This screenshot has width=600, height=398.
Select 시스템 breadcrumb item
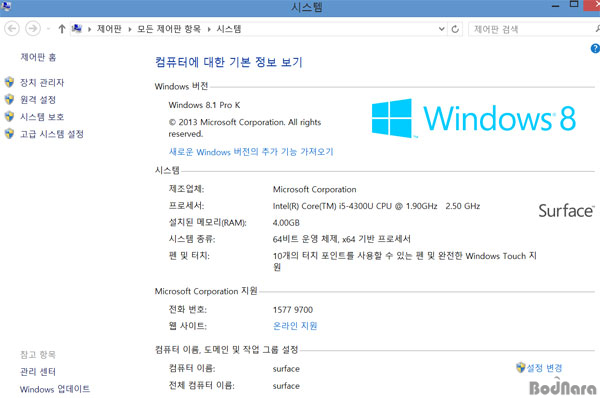point(229,29)
